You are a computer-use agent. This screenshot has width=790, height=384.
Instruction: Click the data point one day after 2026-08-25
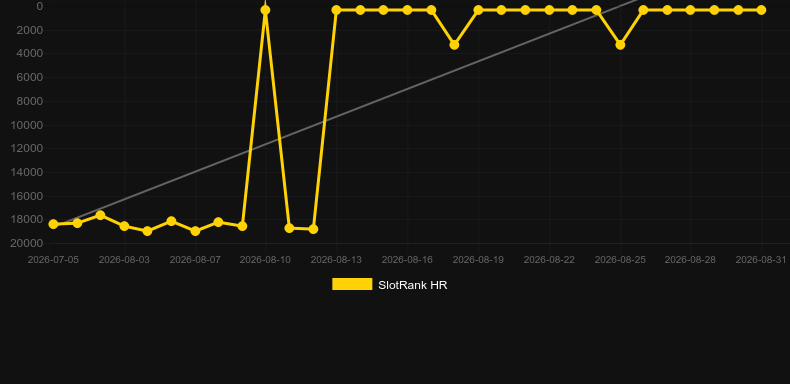(x=643, y=10)
